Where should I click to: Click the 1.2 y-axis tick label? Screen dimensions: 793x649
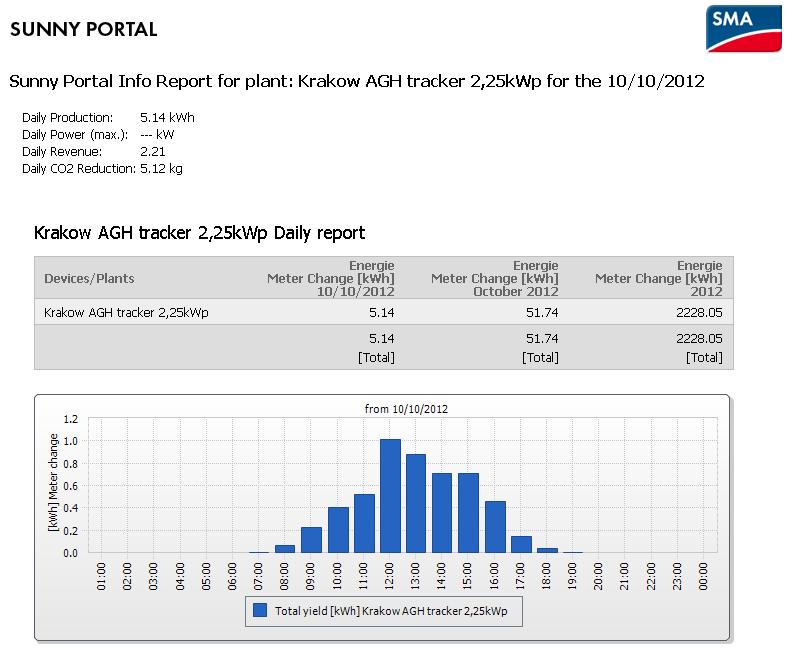pyautogui.click(x=71, y=419)
